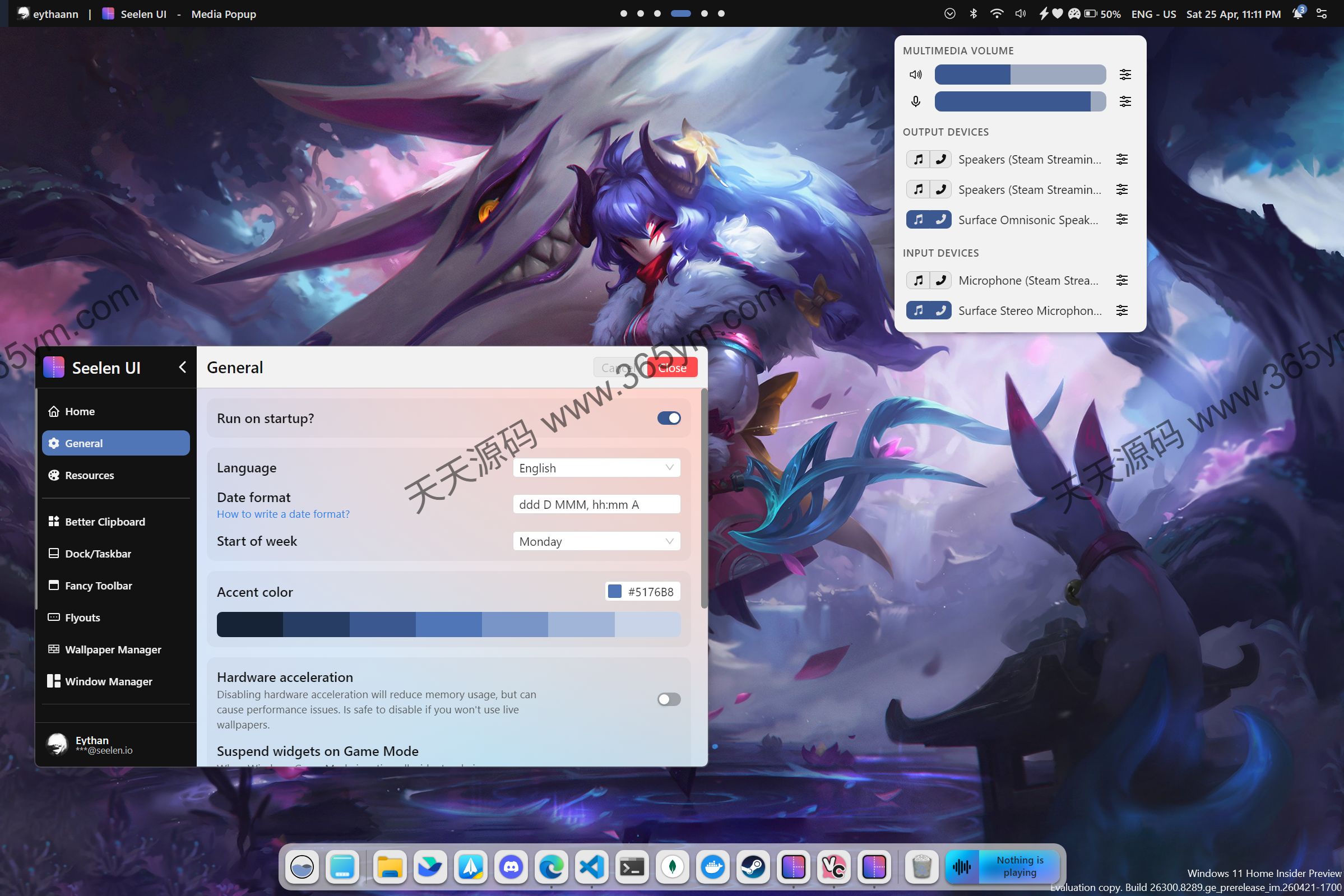Launch Visual Studio Code from the dock
Viewport: 1344px width, 896px height.
(591, 867)
